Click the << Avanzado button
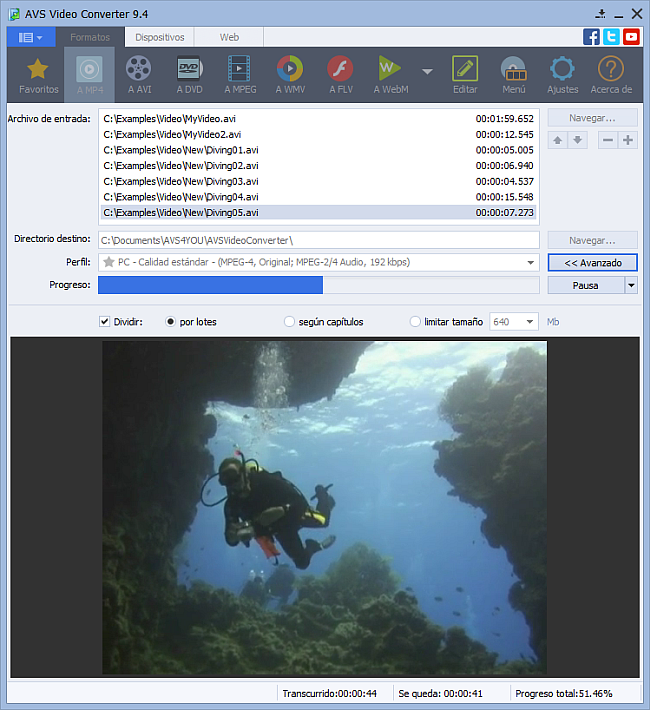The height and width of the screenshot is (710, 650). click(x=592, y=262)
